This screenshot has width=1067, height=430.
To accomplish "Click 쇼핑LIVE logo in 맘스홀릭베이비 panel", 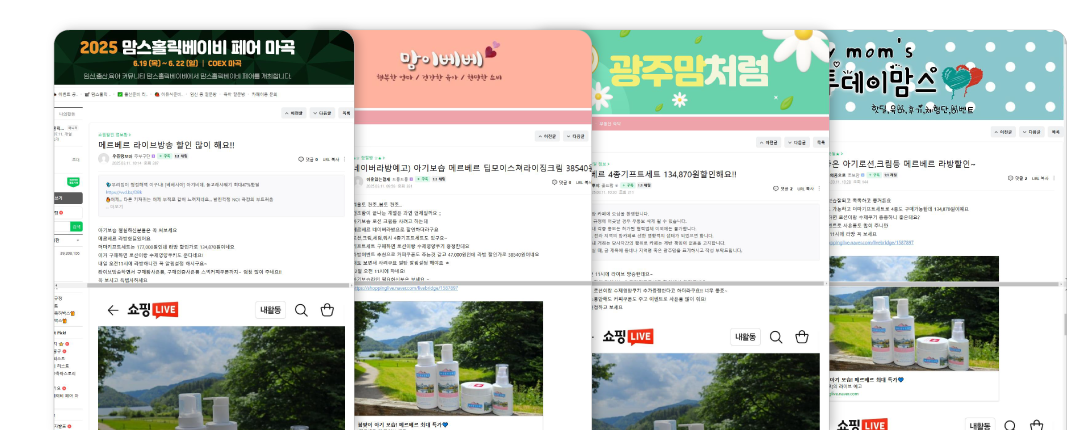I will [152, 310].
